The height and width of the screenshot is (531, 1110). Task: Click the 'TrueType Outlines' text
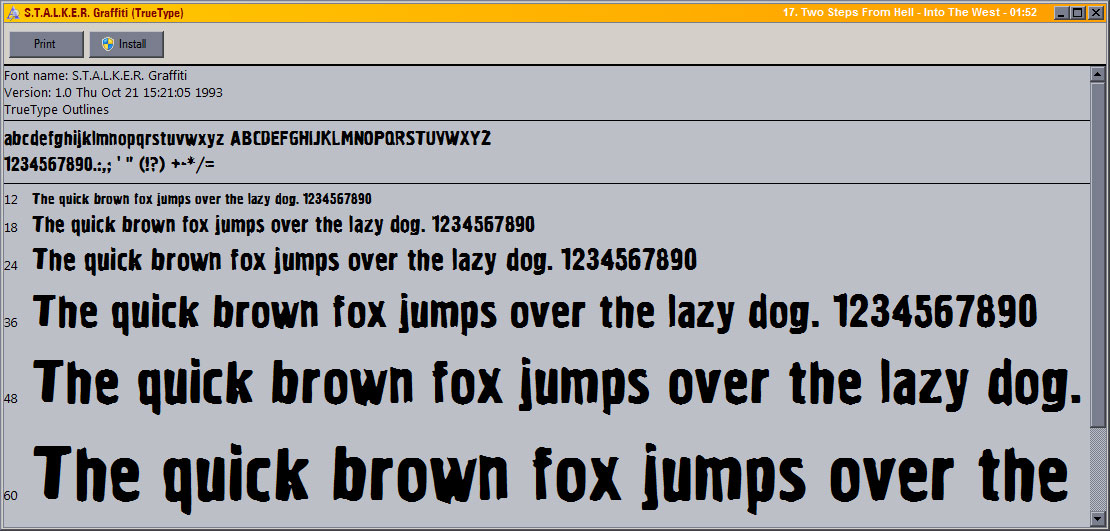click(57, 110)
